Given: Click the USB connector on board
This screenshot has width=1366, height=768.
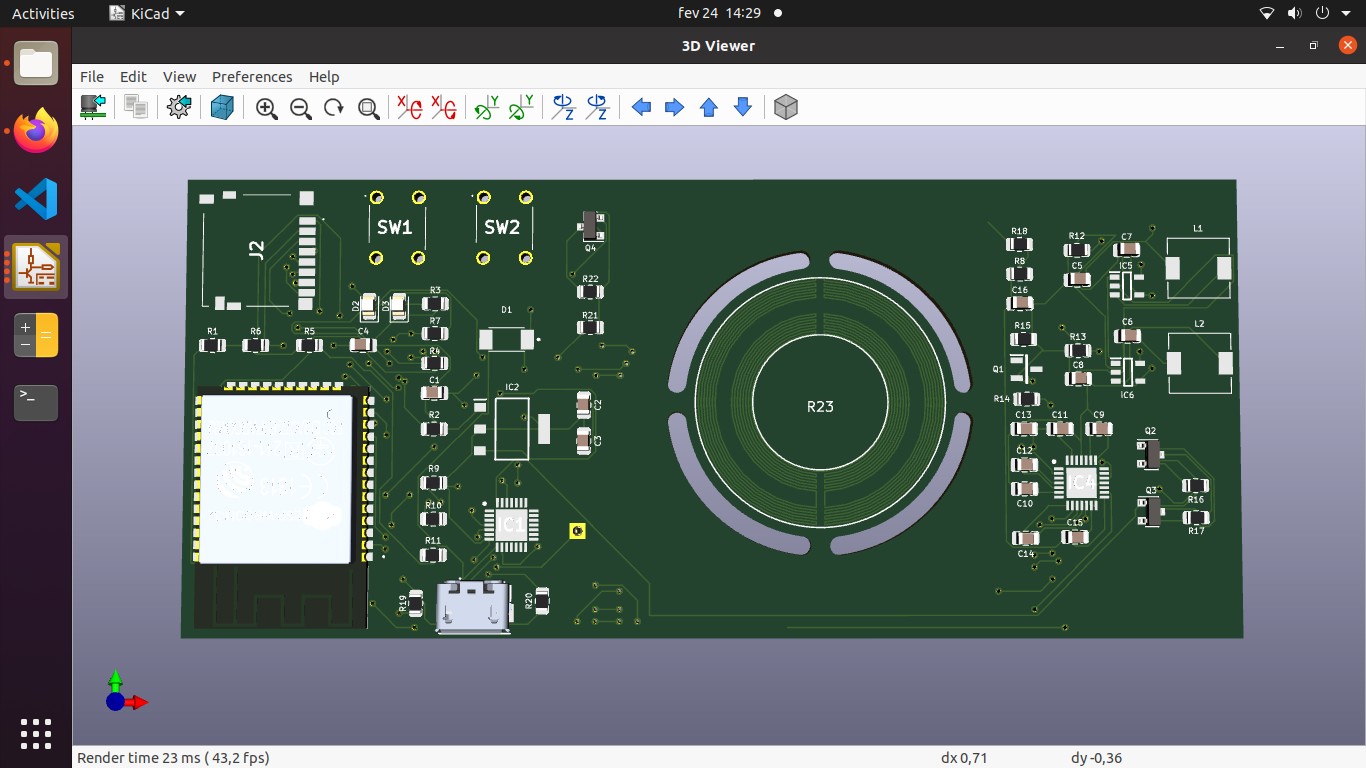Looking at the screenshot, I should pos(473,608).
